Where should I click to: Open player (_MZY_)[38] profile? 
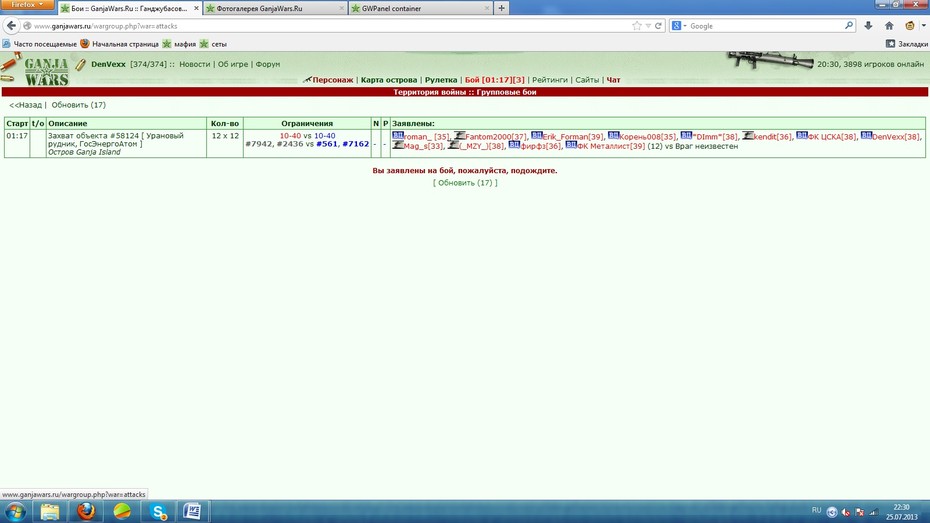click(481, 146)
